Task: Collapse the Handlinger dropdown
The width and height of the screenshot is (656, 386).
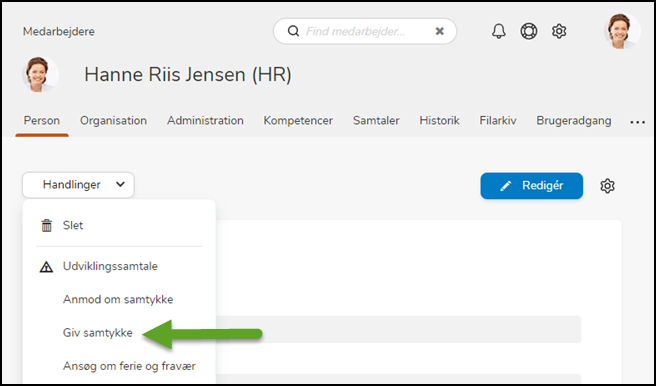Action: click(x=78, y=185)
